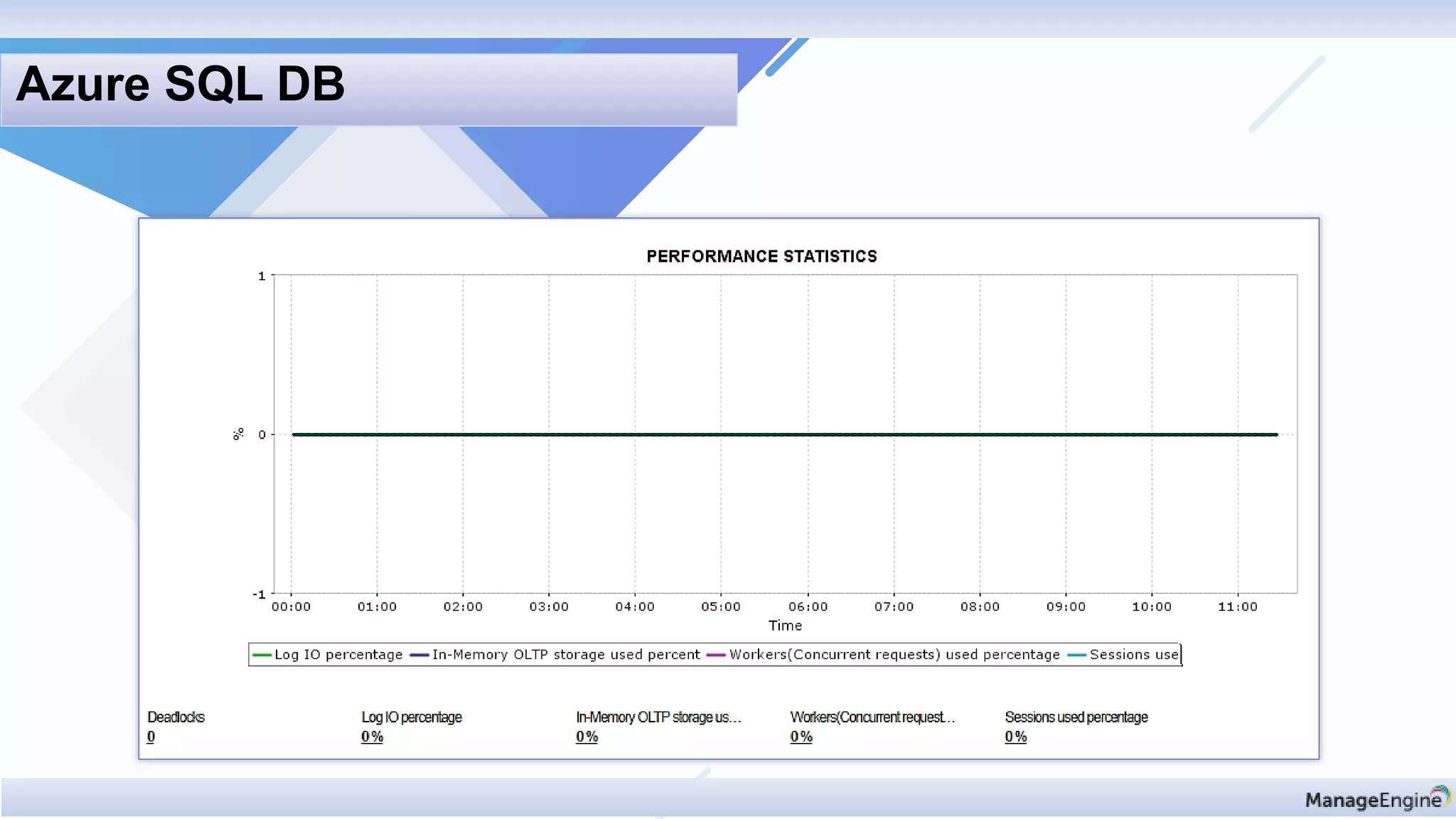
Task: Click the 04:00 time axis tick label
Action: [x=635, y=606]
